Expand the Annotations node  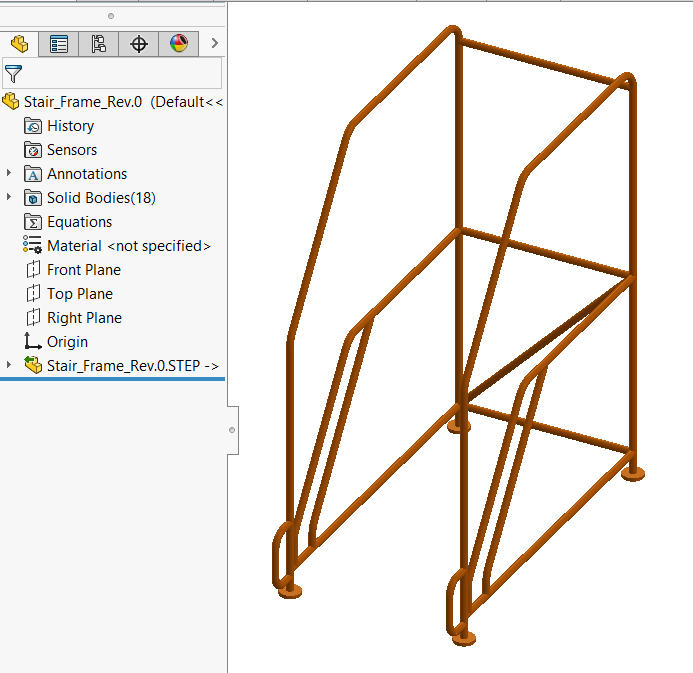[x=9, y=173]
